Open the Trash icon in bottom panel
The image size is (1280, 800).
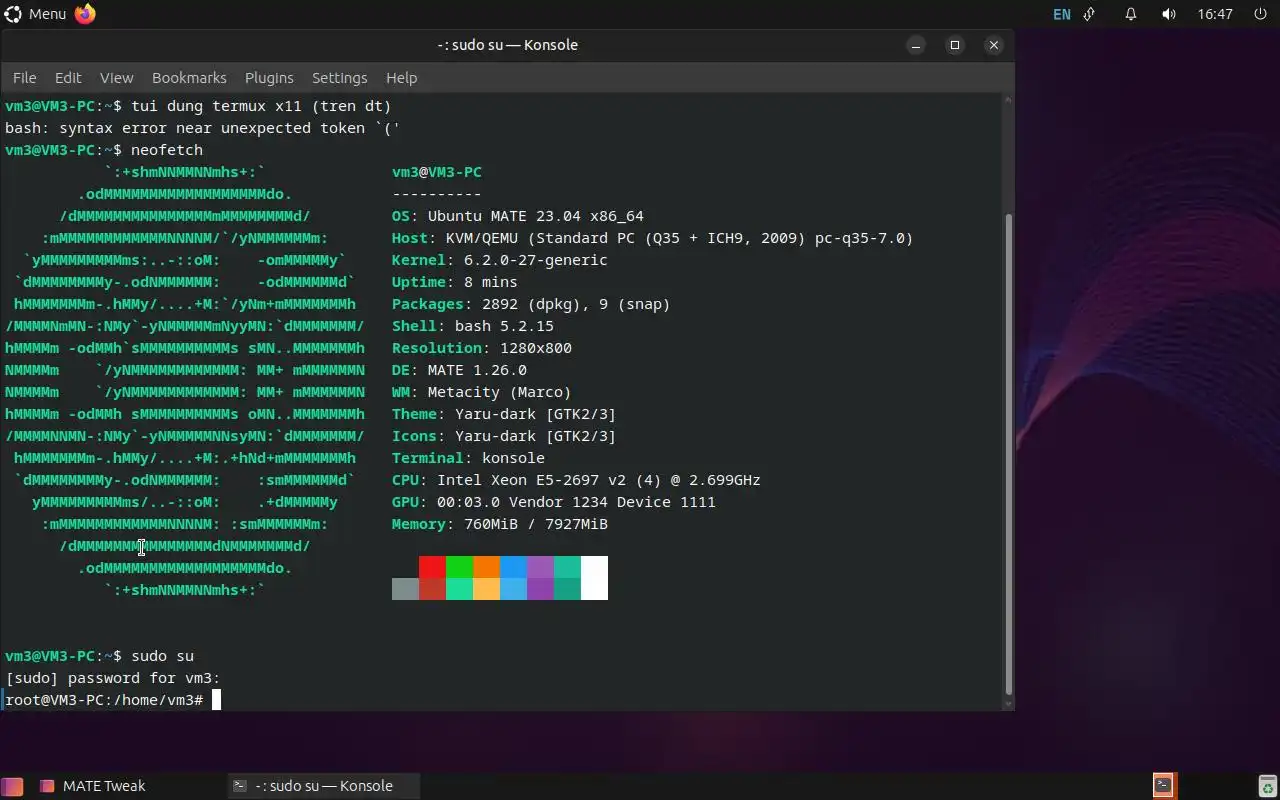[x=1267, y=786]
